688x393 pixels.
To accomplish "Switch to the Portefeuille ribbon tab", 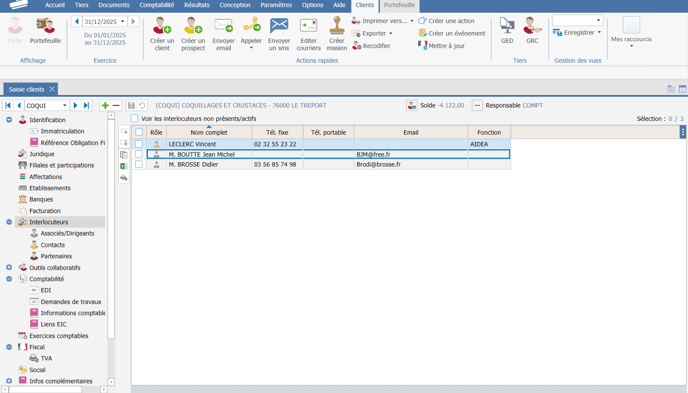I will (x=399, y=5).
